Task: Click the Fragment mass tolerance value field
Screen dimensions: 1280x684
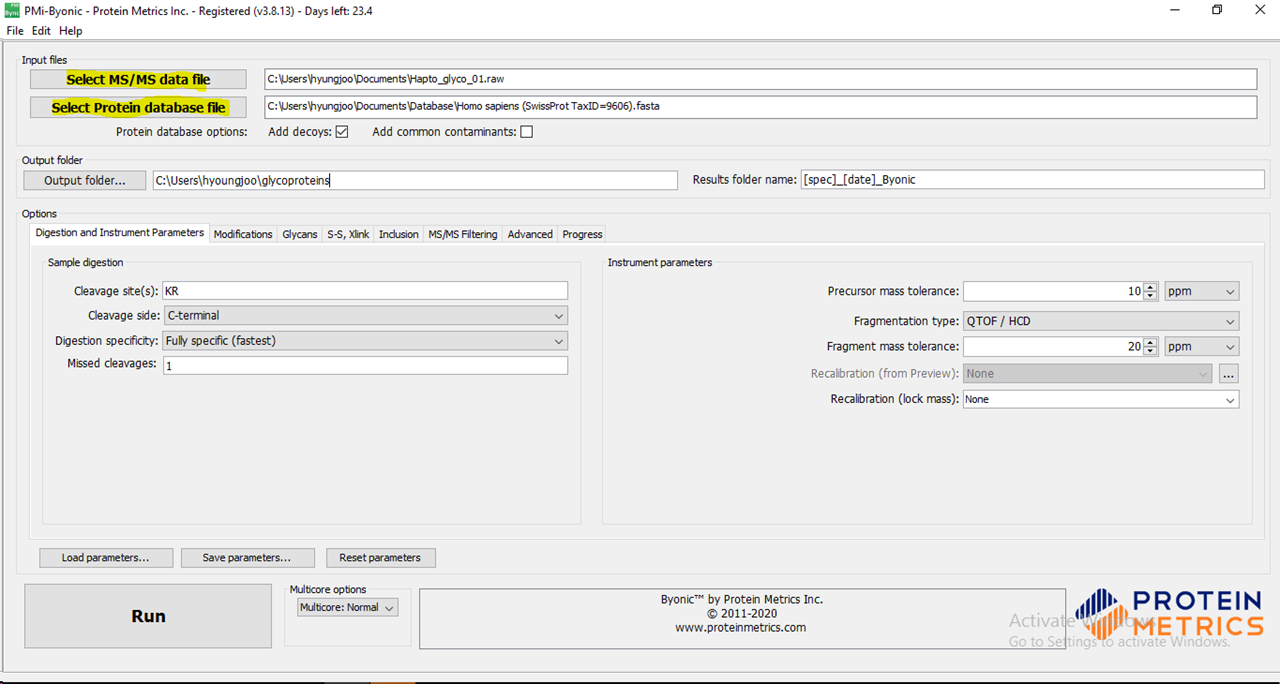Action: [x=1053, y=346]
